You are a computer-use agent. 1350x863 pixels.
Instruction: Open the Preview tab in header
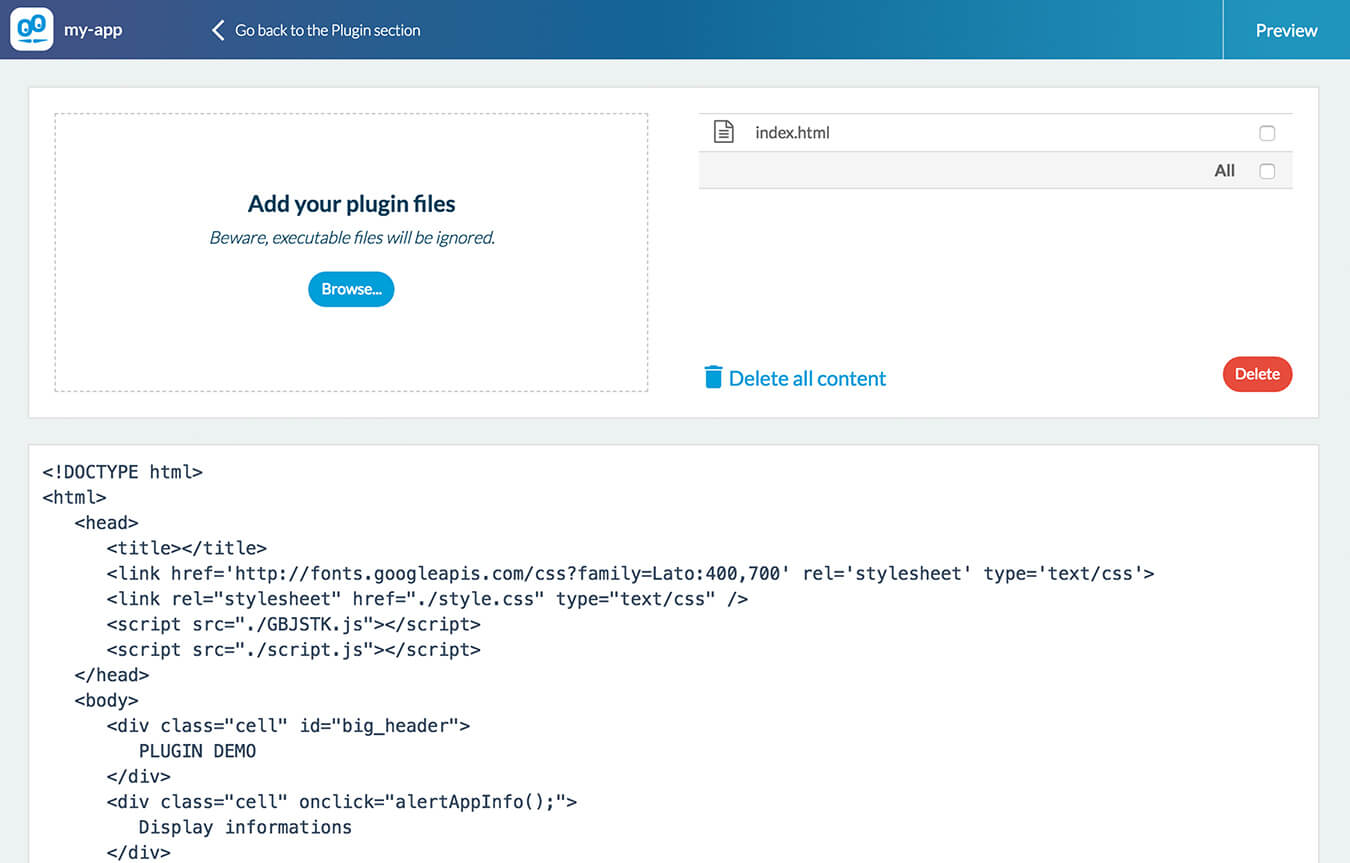coord(1286,30)
